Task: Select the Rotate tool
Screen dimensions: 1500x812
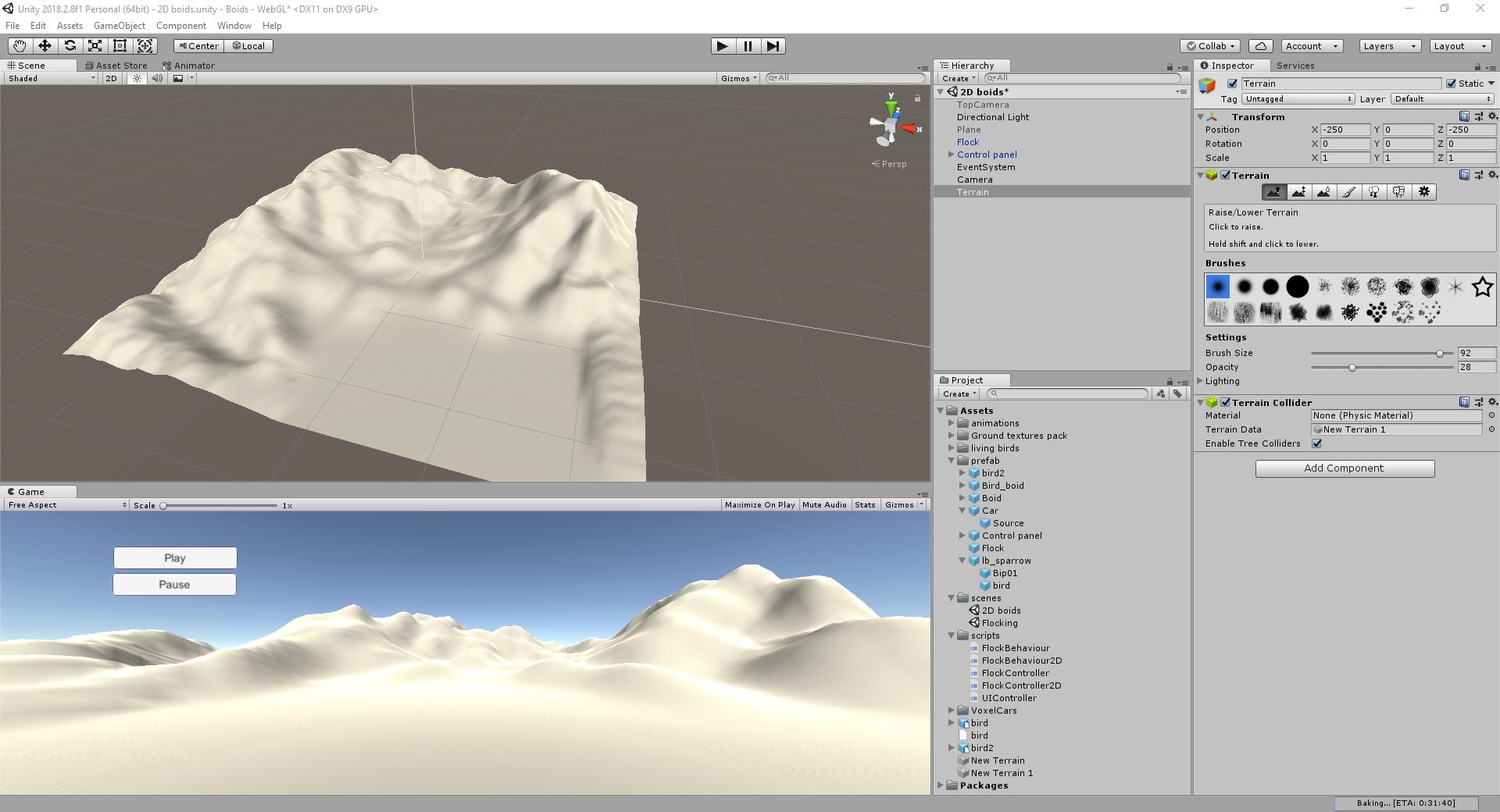Action: click(x=70, y=46)
